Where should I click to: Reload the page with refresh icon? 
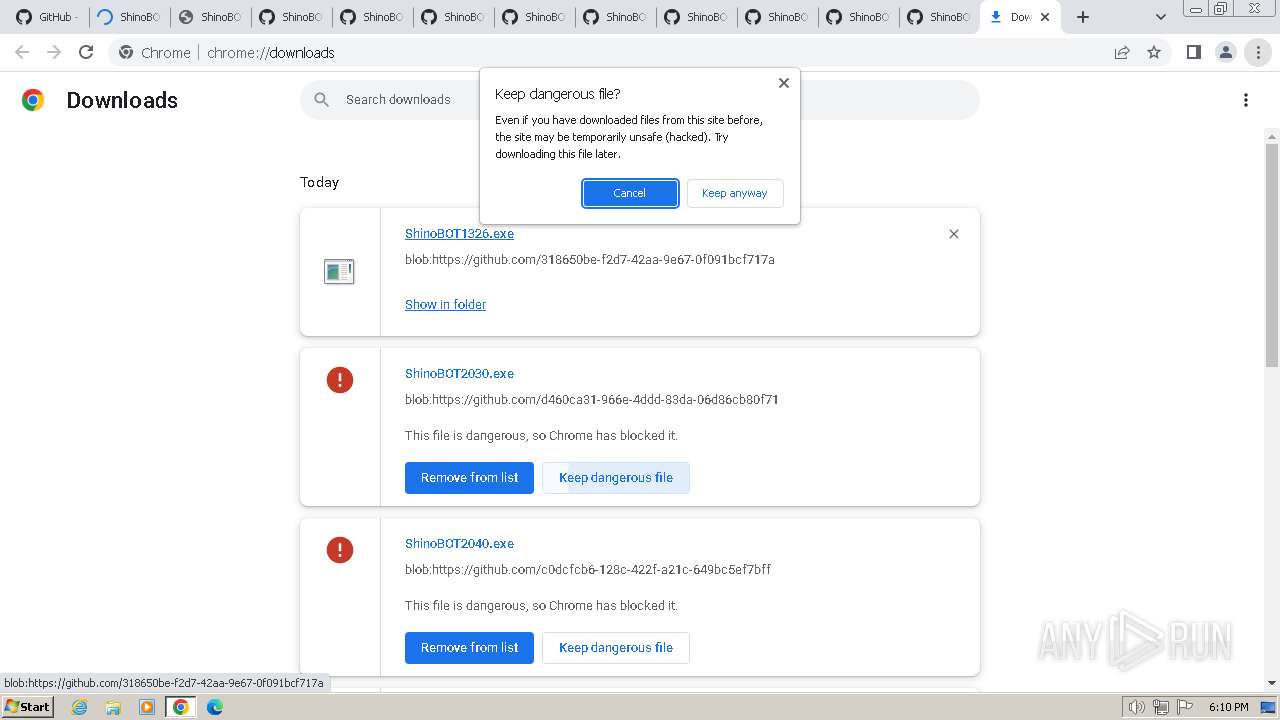[x=86, y=52]
